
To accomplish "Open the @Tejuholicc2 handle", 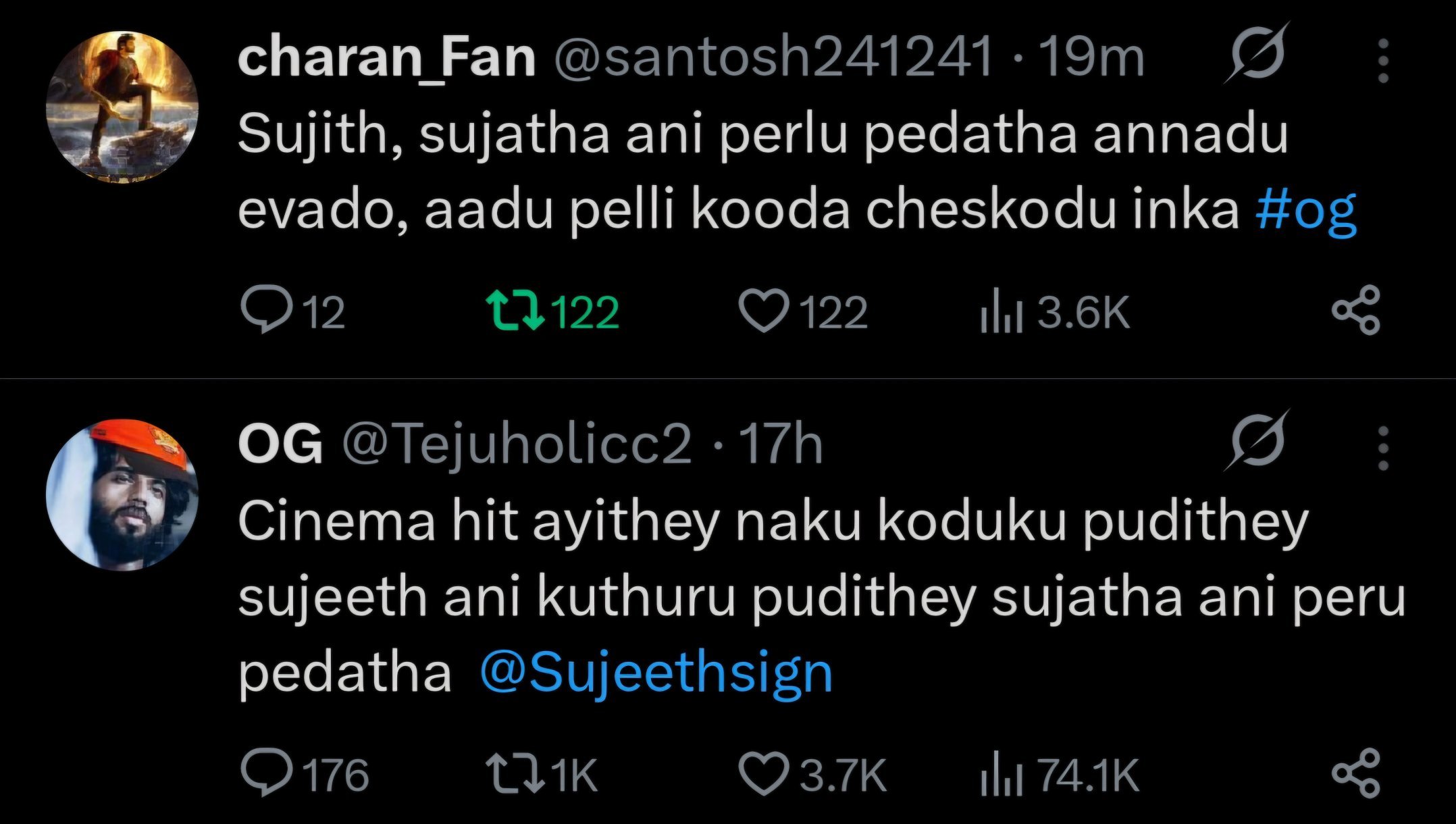I will pyautogui.click(x=517, y=444).
